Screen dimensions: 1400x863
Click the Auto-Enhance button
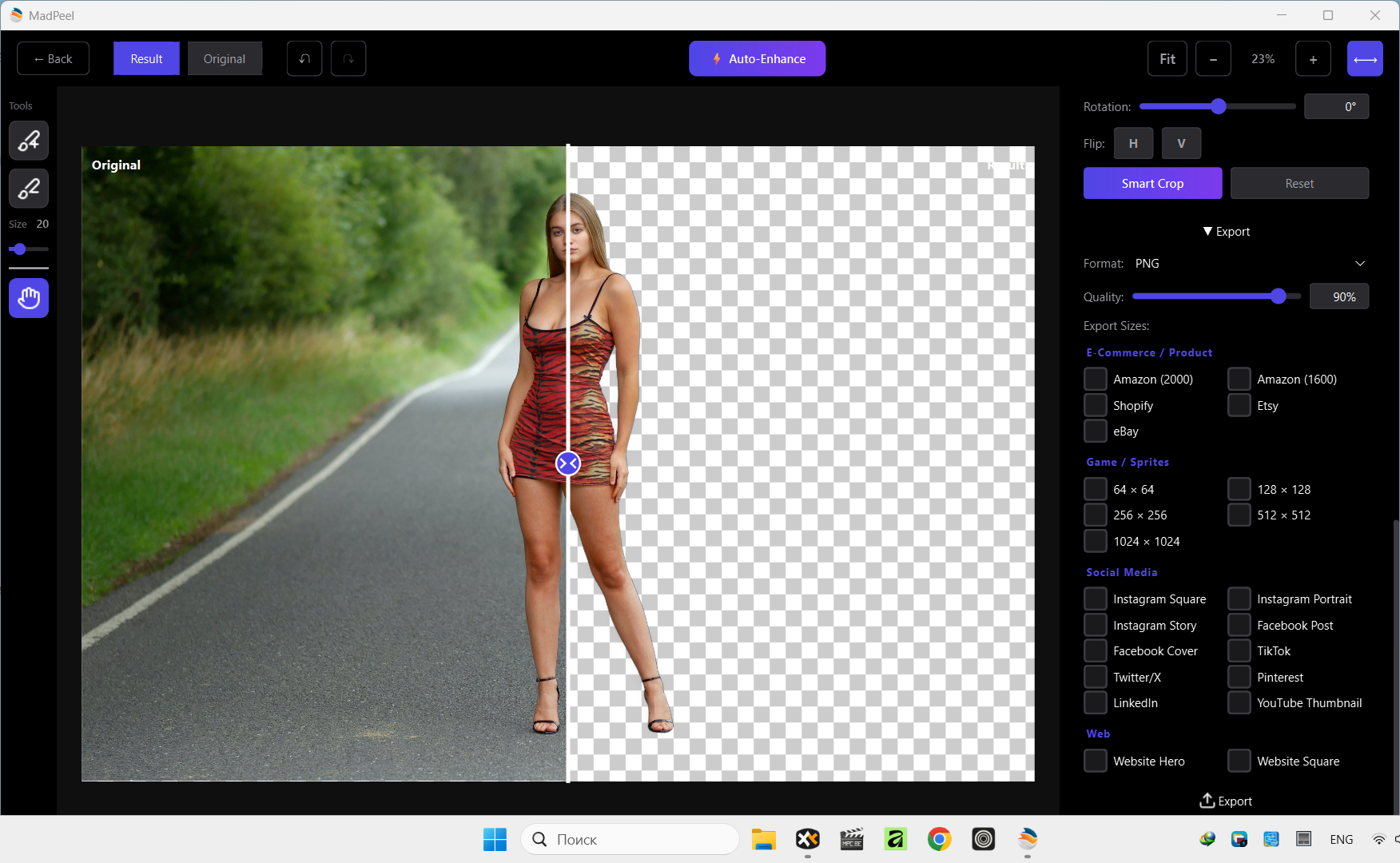click(757, 59)
